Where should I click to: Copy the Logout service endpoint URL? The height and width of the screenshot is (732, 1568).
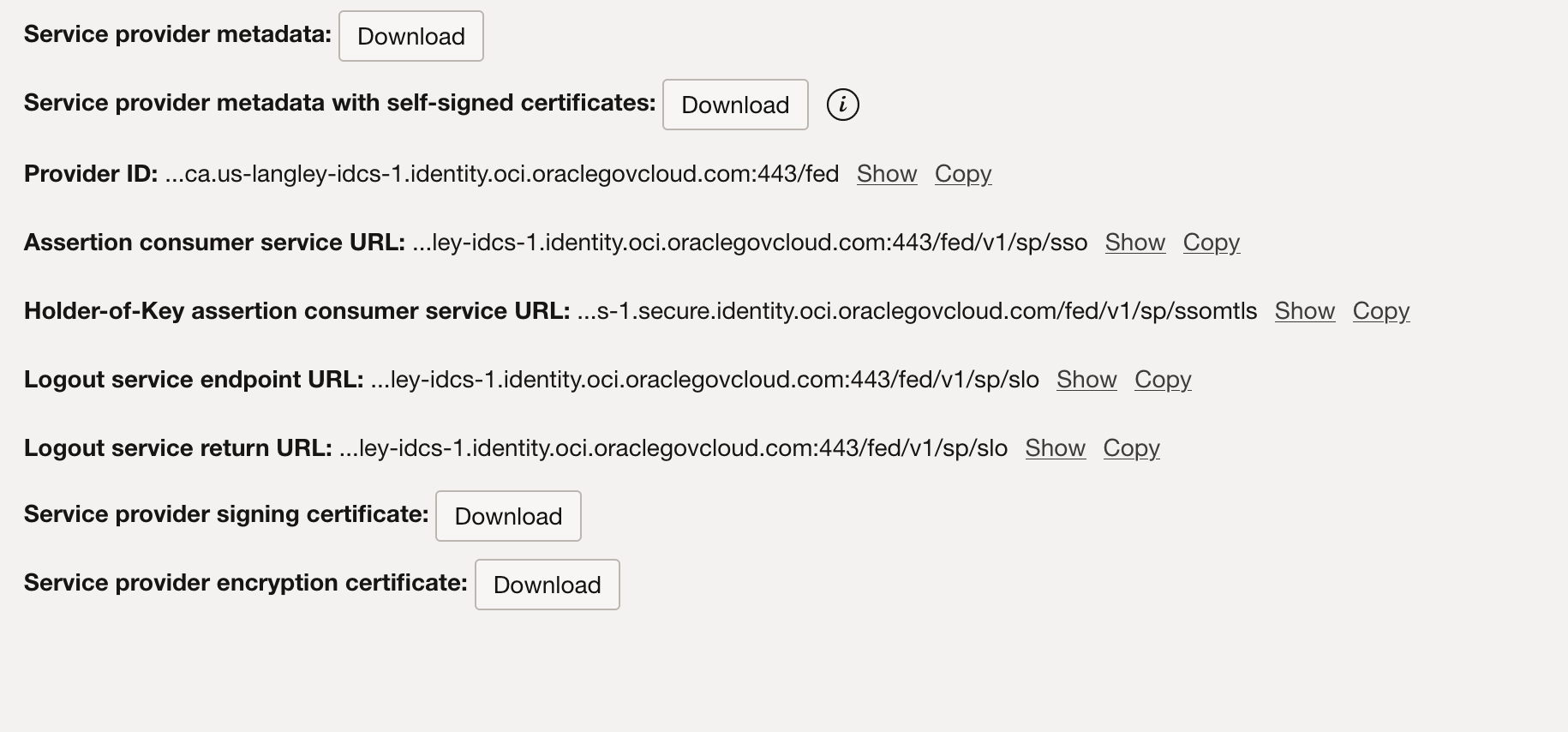point(1163,380)
